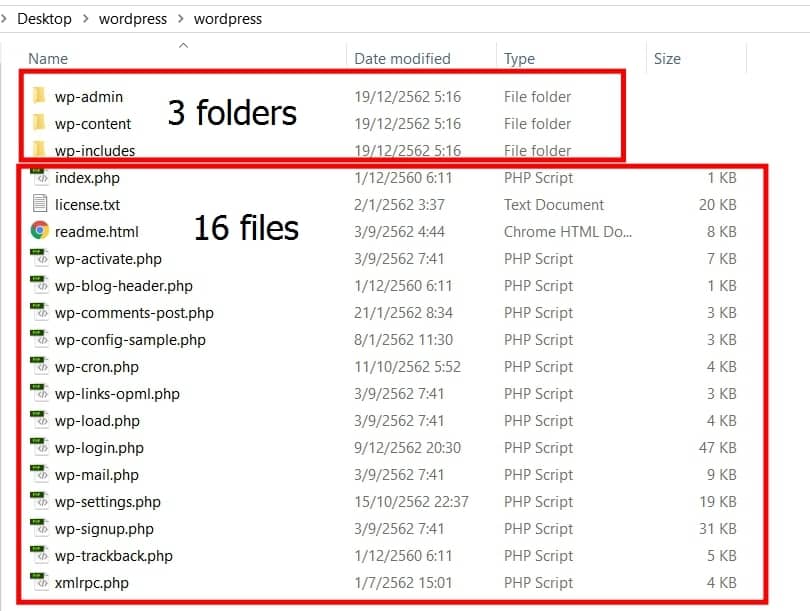Click the wp-load.php file icon

click(x=39, y=419)
